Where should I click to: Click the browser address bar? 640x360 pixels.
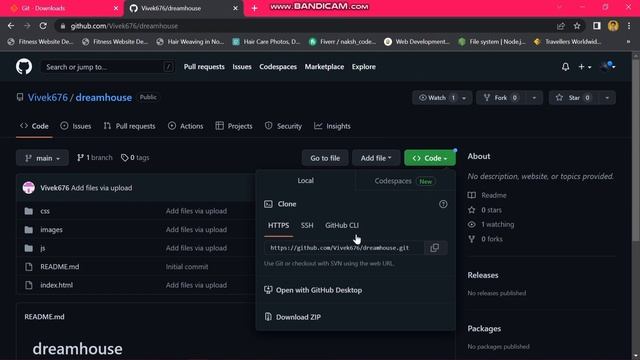[x=306, y=26]
